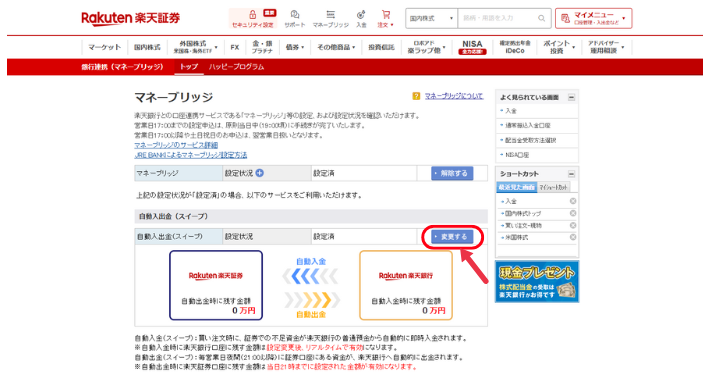Viewport: 710px width, 380px height.
Task: Expand the その他商品 menu
Action: 336,47
